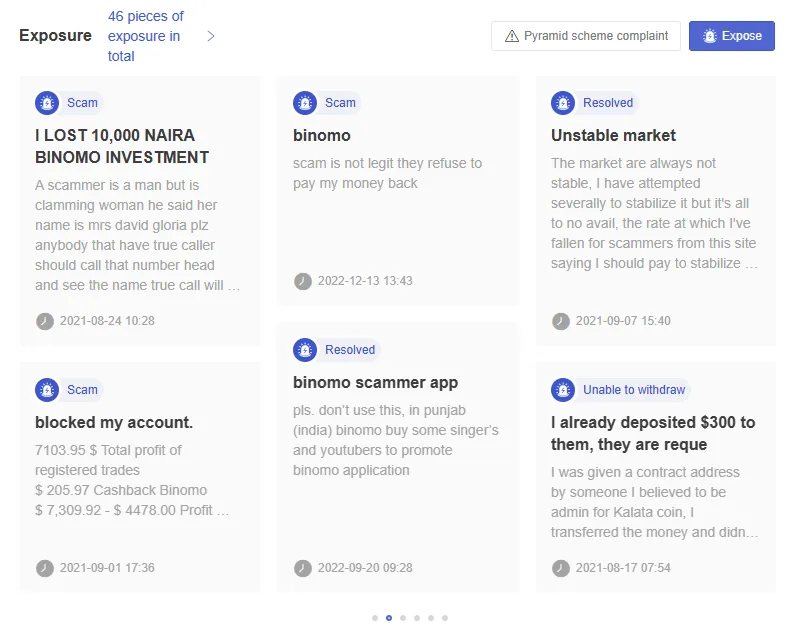Open 'I LOST 10,000 NAIRA BINOMO INVESTMENT' post
Screen dimensions: 796x638
122,147
